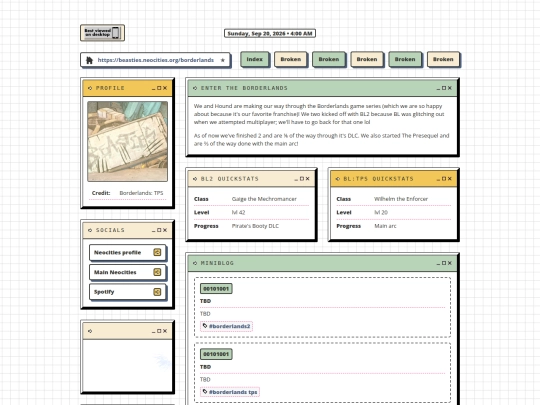This screenshot has height=405, width=540.
Task: Click the Miniblog window title icon
Action: tap(195, 263)
